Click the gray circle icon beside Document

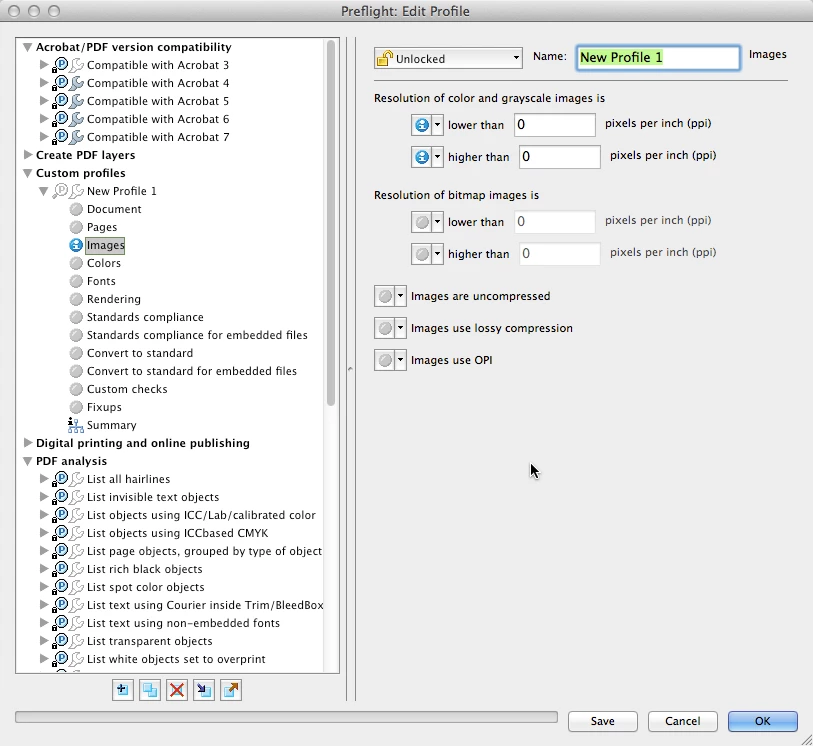point(76,209)
